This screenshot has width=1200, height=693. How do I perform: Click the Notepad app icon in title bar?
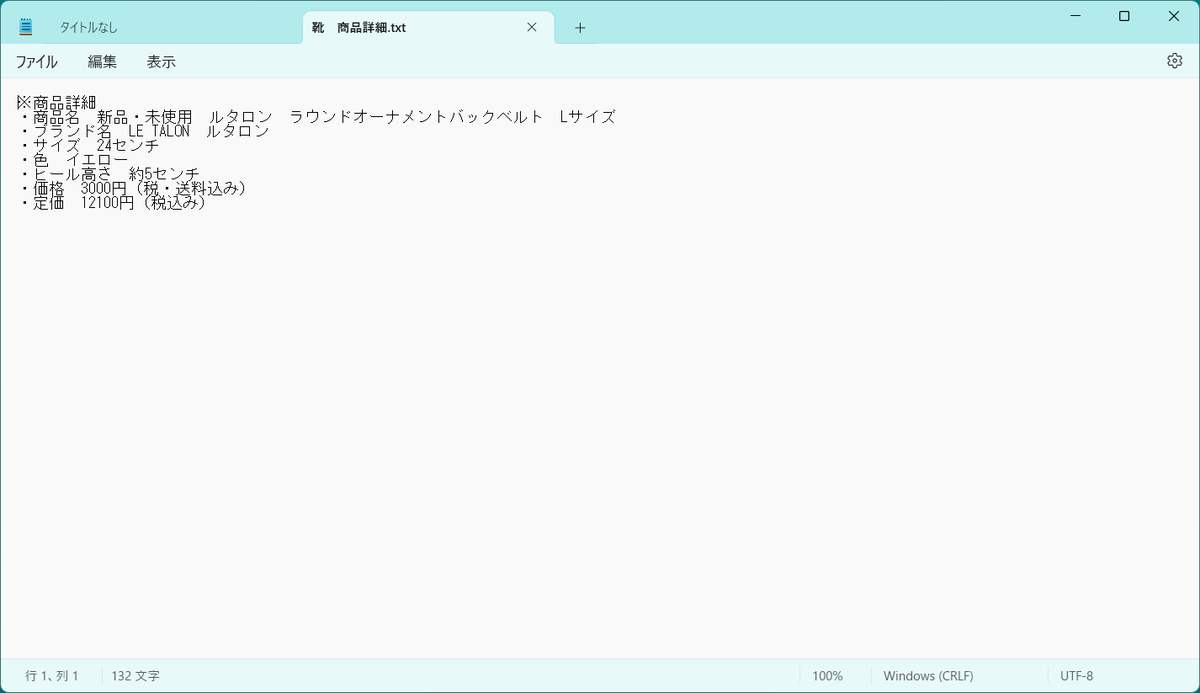25,27
